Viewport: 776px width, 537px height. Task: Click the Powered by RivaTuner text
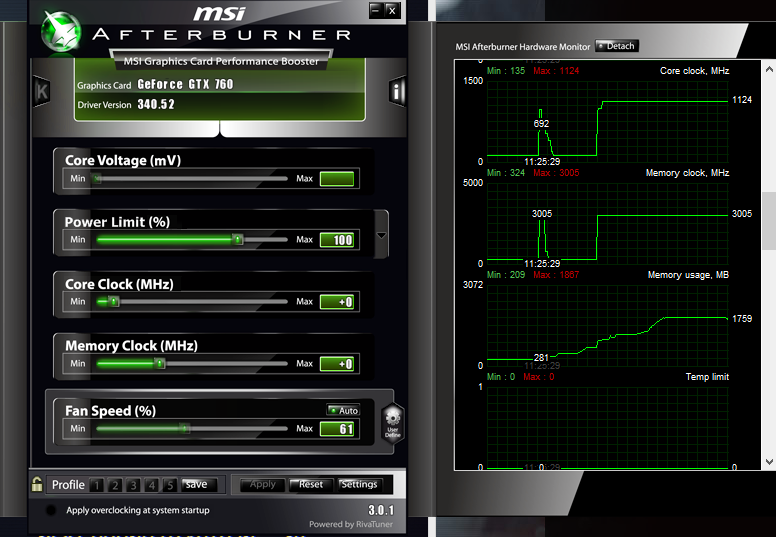pyautogui.click(x=351, y=524)
